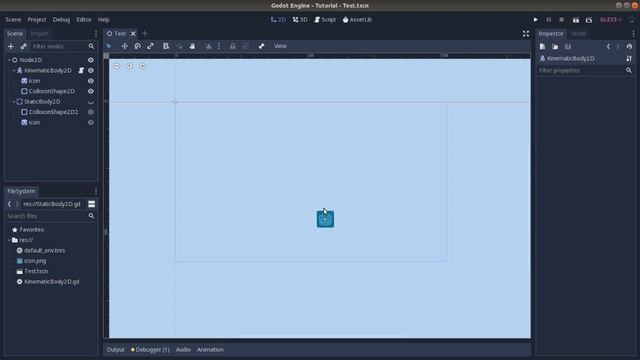Zoom out the 2D viewport
640x360 pixels.
[x=117, y=66]
